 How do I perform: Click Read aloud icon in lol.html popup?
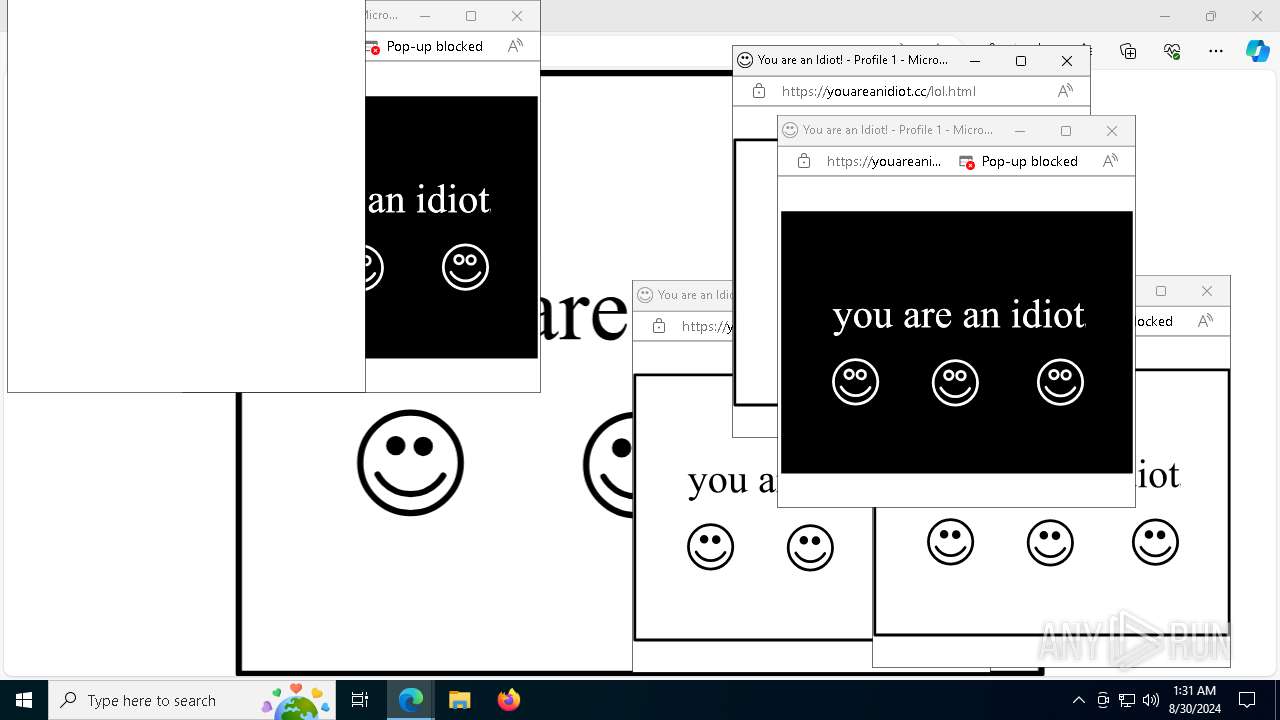tap(1065, 91)
